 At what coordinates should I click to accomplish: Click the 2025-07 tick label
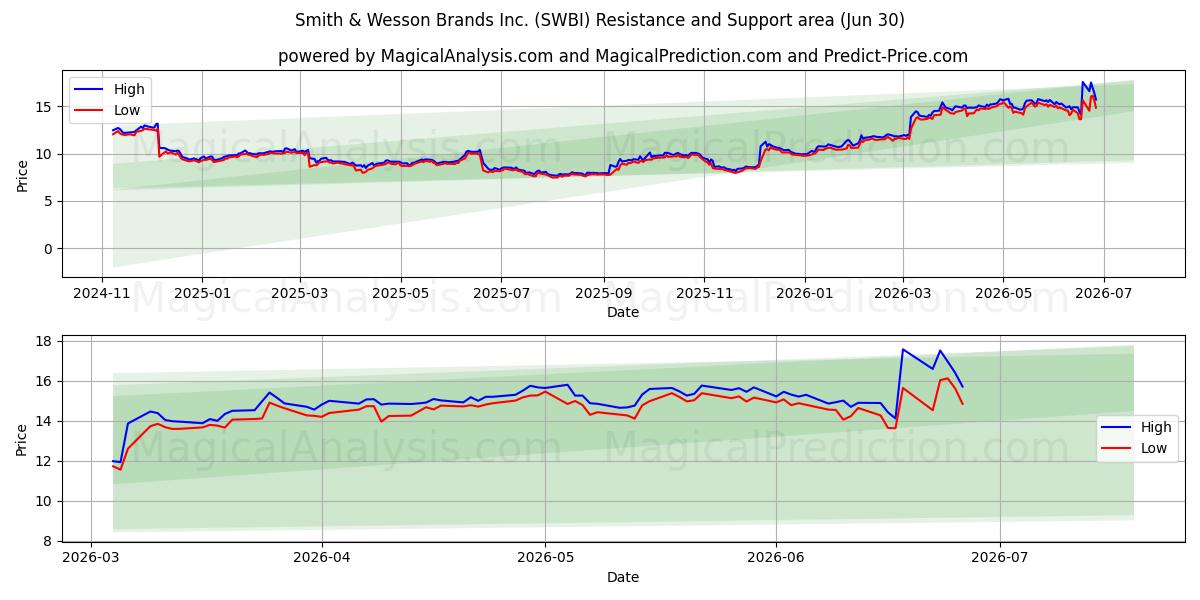tap(500, 293)
